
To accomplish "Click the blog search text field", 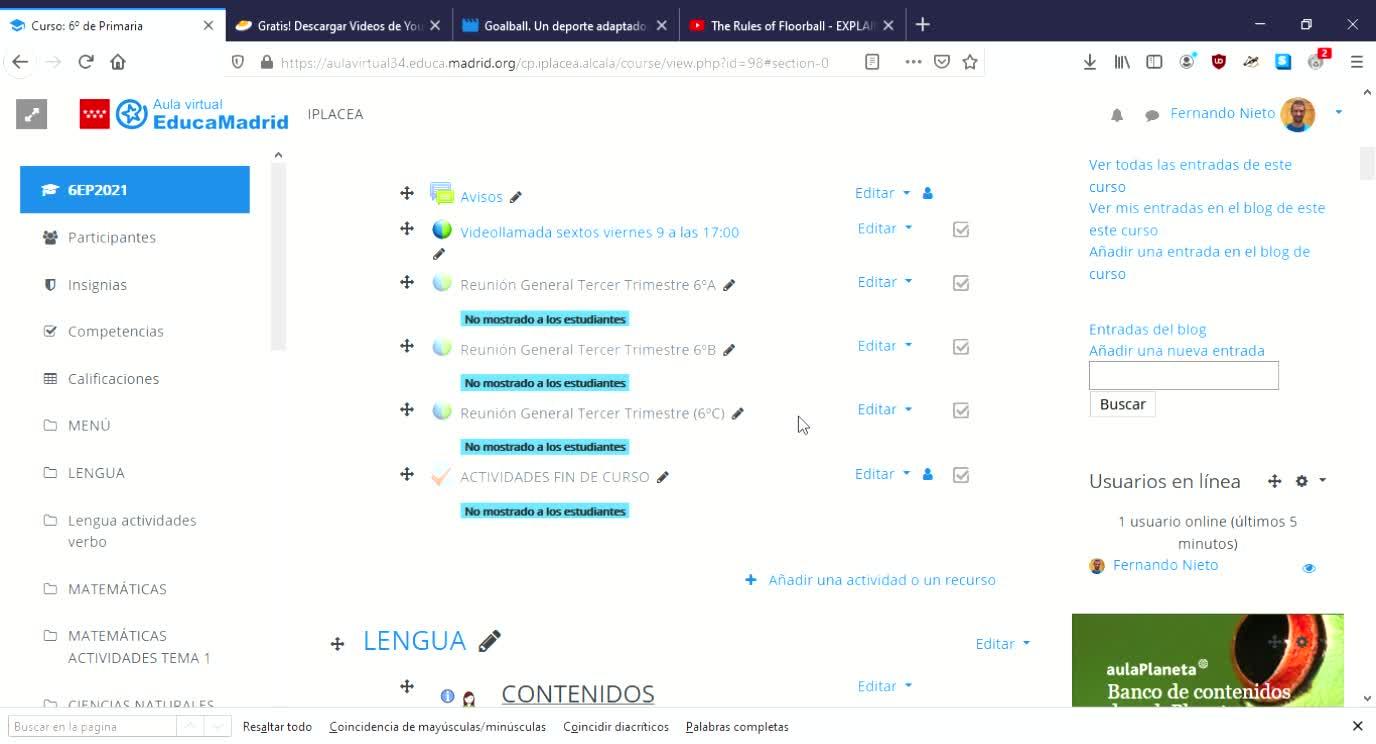I will click(x=1183, y=375).
